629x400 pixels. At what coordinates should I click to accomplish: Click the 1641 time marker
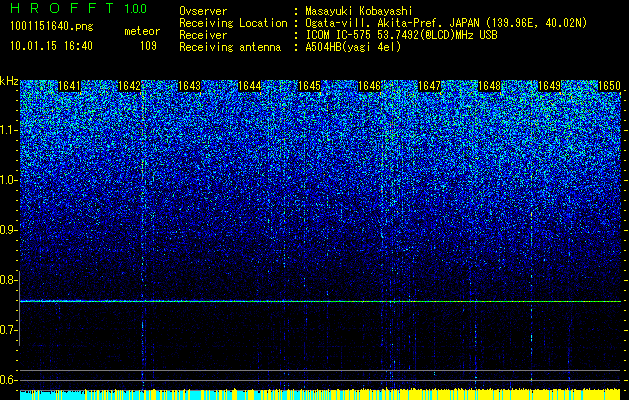(x=69, y=86)
